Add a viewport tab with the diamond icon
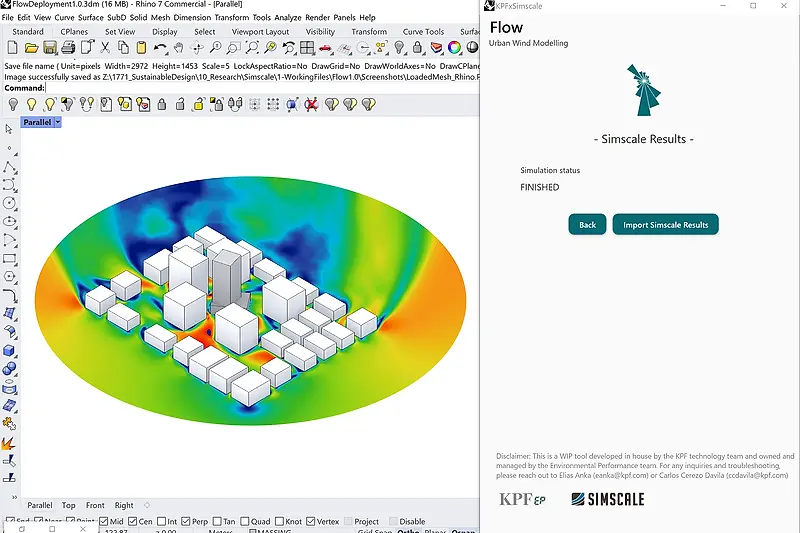Screen dimensions: 800x533 coord(147,505)
